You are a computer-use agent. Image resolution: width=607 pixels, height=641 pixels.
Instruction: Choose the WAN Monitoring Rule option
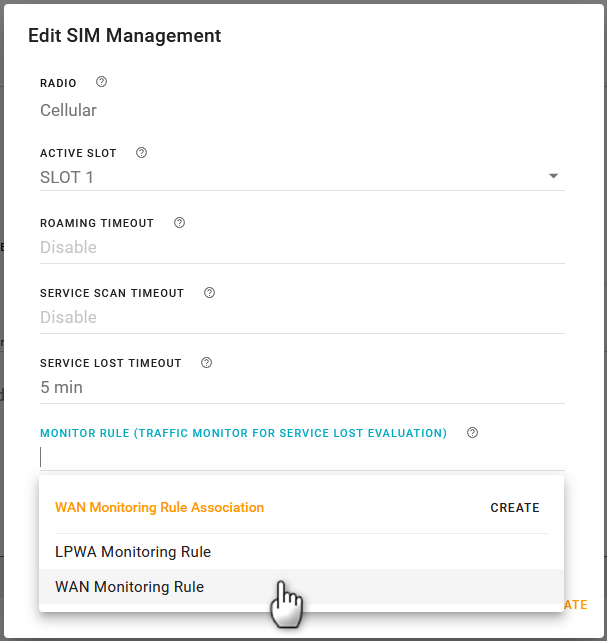130,587
